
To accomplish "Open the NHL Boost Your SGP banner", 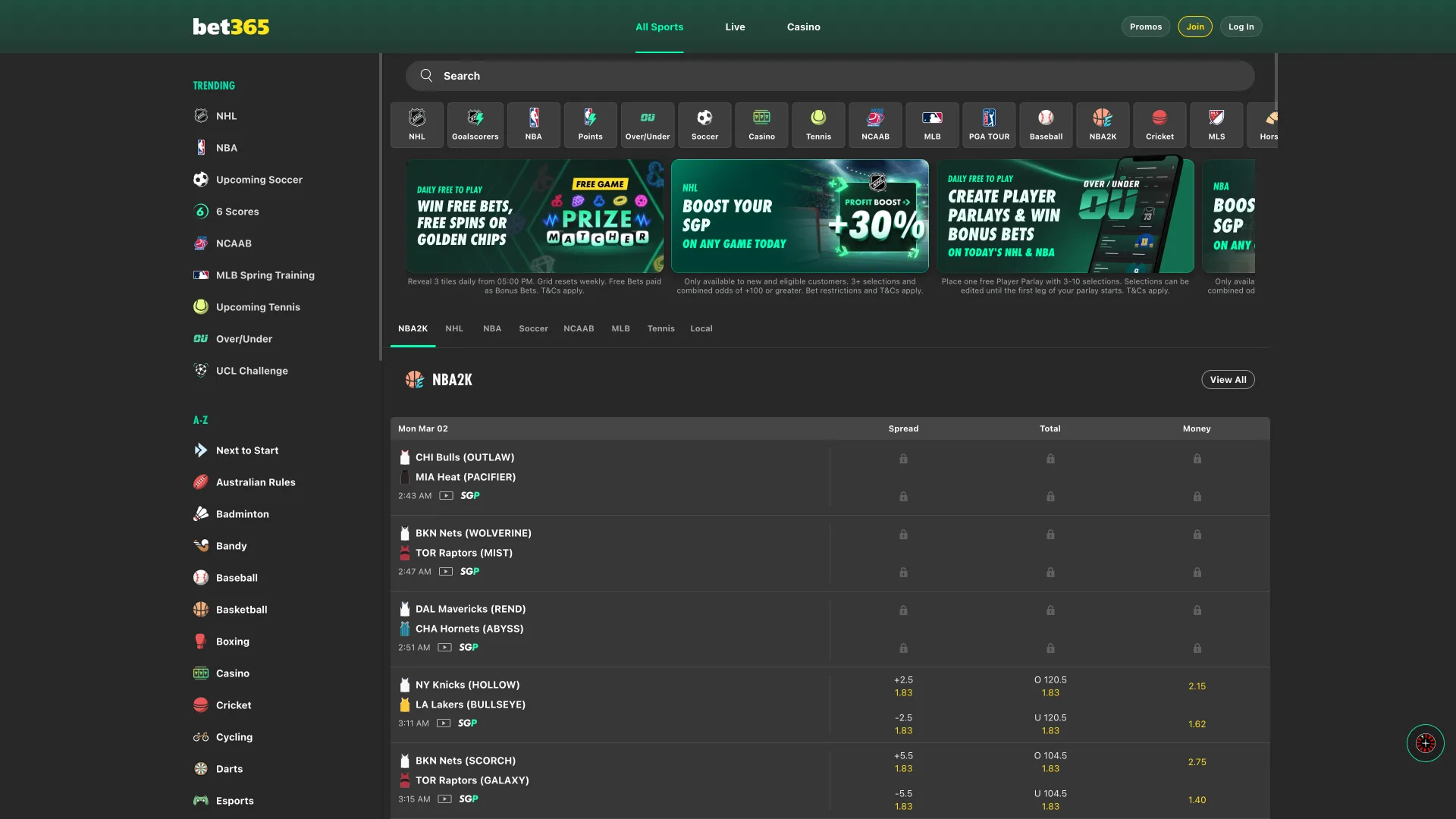I will pyautogui.click(x=800, y=216).
